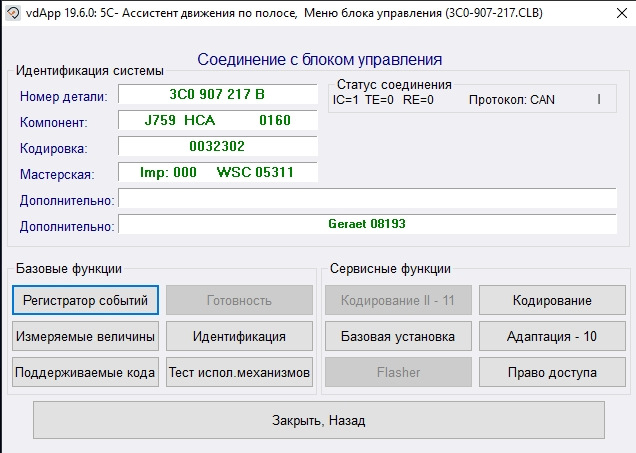Click the Протокол: CAN status text
636x453 pixels.
[x=511, y=100]
